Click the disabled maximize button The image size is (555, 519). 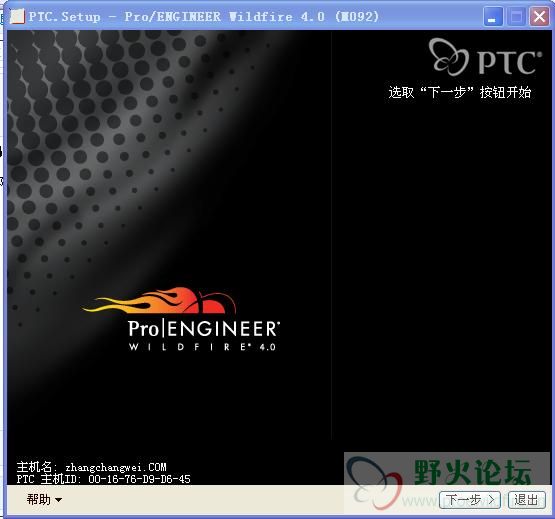pos(516,16)
